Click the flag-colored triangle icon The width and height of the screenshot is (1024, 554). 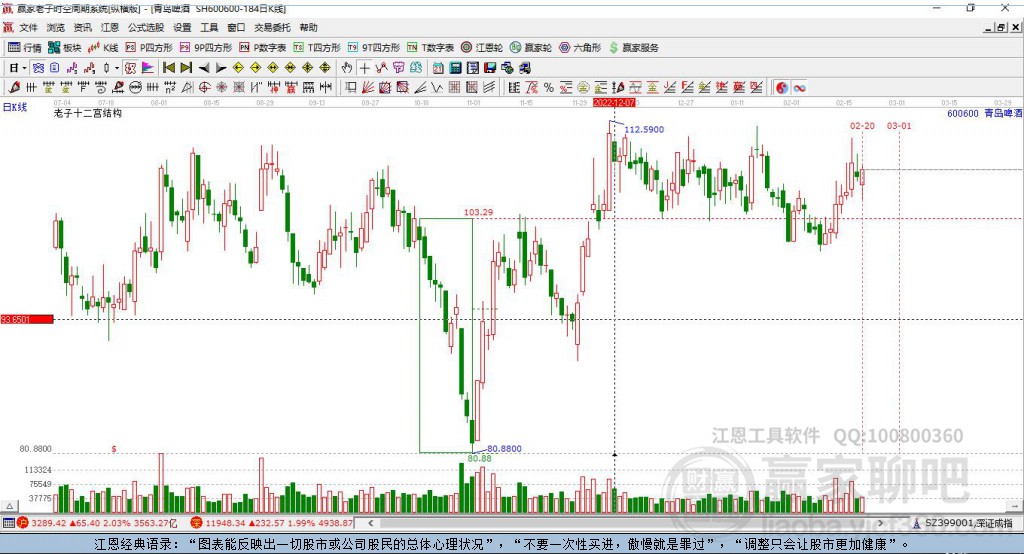148,68
